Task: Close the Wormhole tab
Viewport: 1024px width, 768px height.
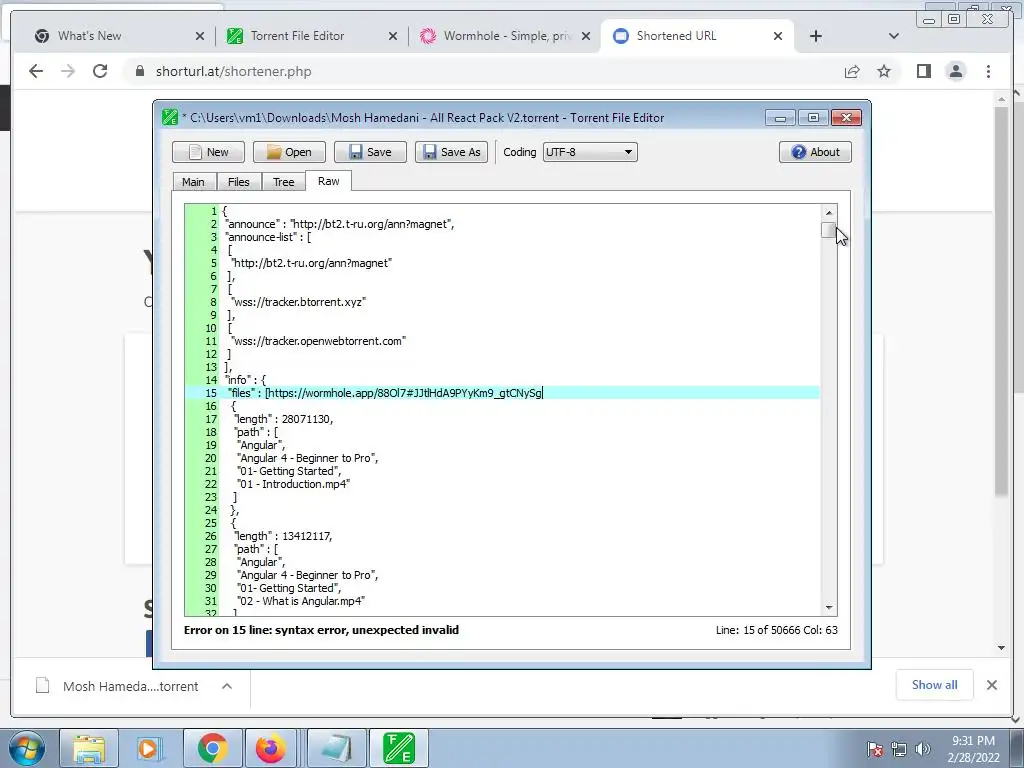Action: [586, 36]
